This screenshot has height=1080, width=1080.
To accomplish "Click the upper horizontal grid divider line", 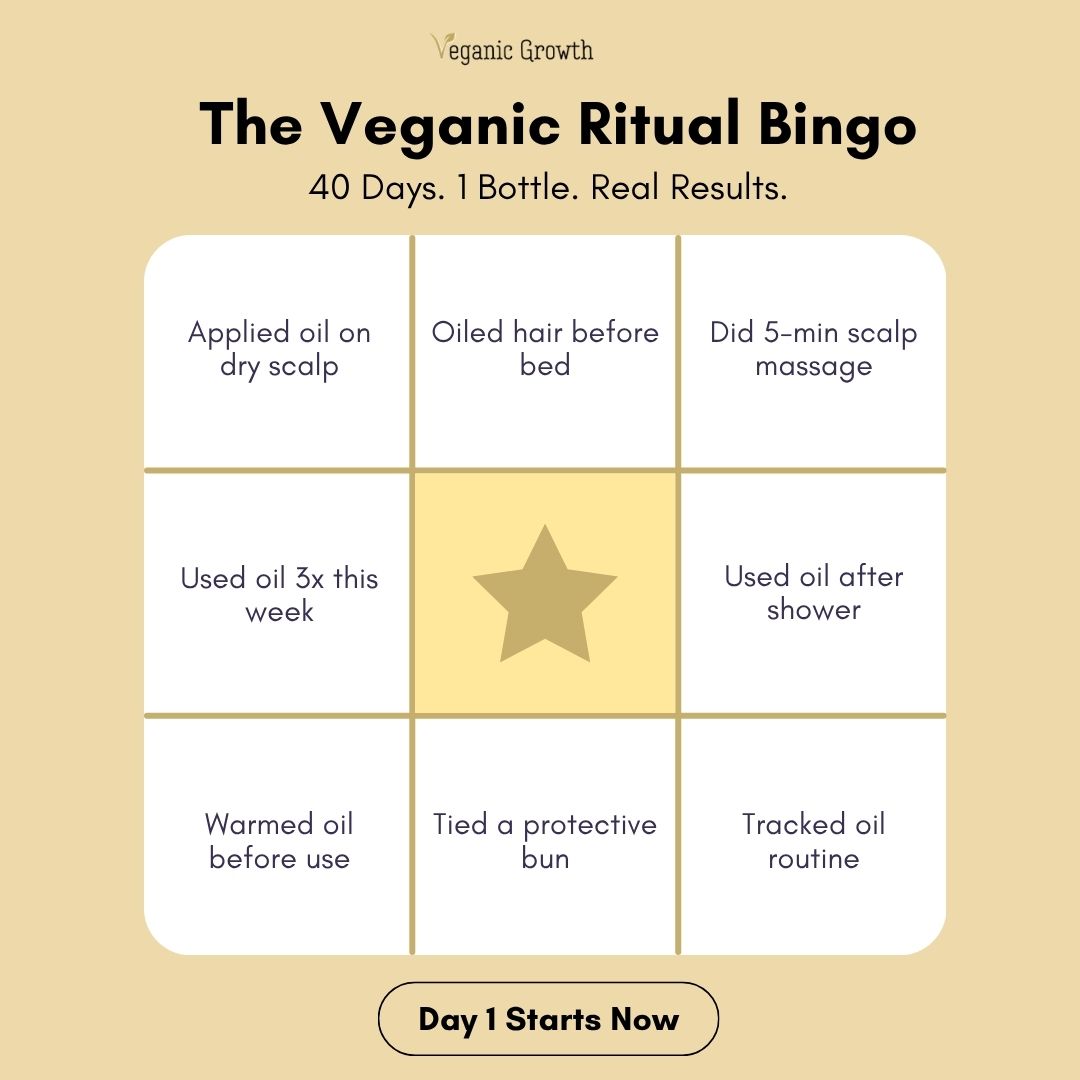I will click(545, 470).
